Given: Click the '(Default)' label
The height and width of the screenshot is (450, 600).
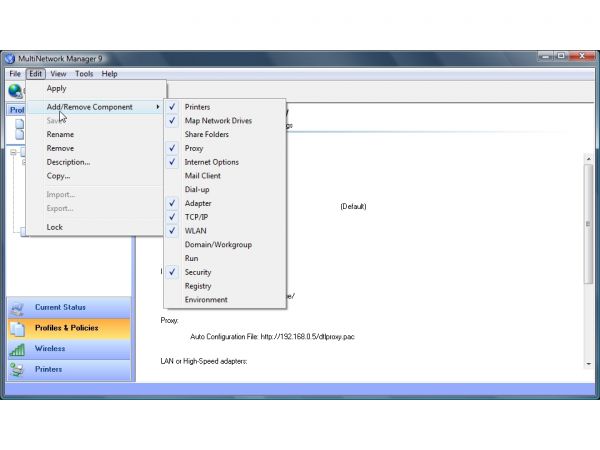Looking at the screenshot, I should click(353, 207).
